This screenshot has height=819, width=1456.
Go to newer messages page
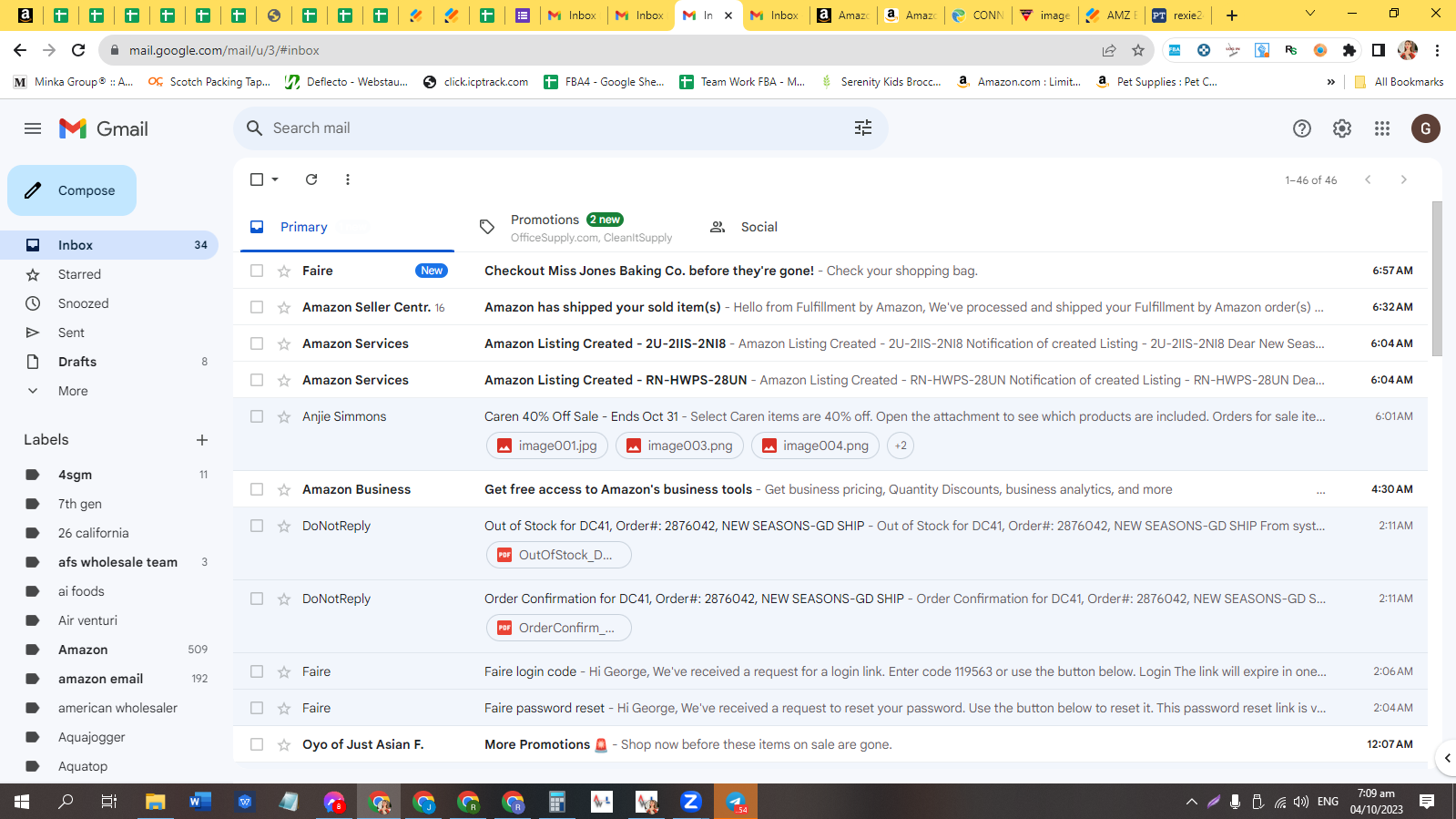coord(1368,179)
